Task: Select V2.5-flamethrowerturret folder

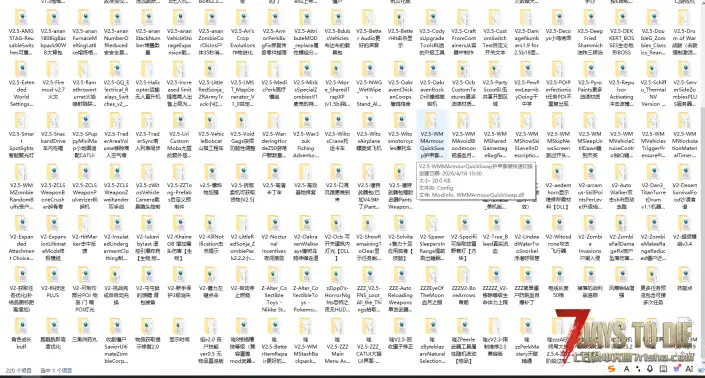Action: [x=85, y=84]
